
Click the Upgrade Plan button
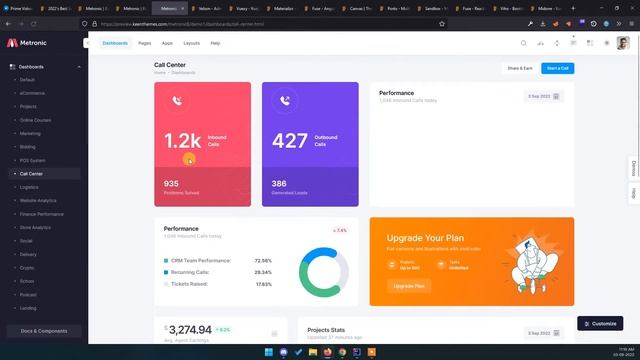pos(409,286)
